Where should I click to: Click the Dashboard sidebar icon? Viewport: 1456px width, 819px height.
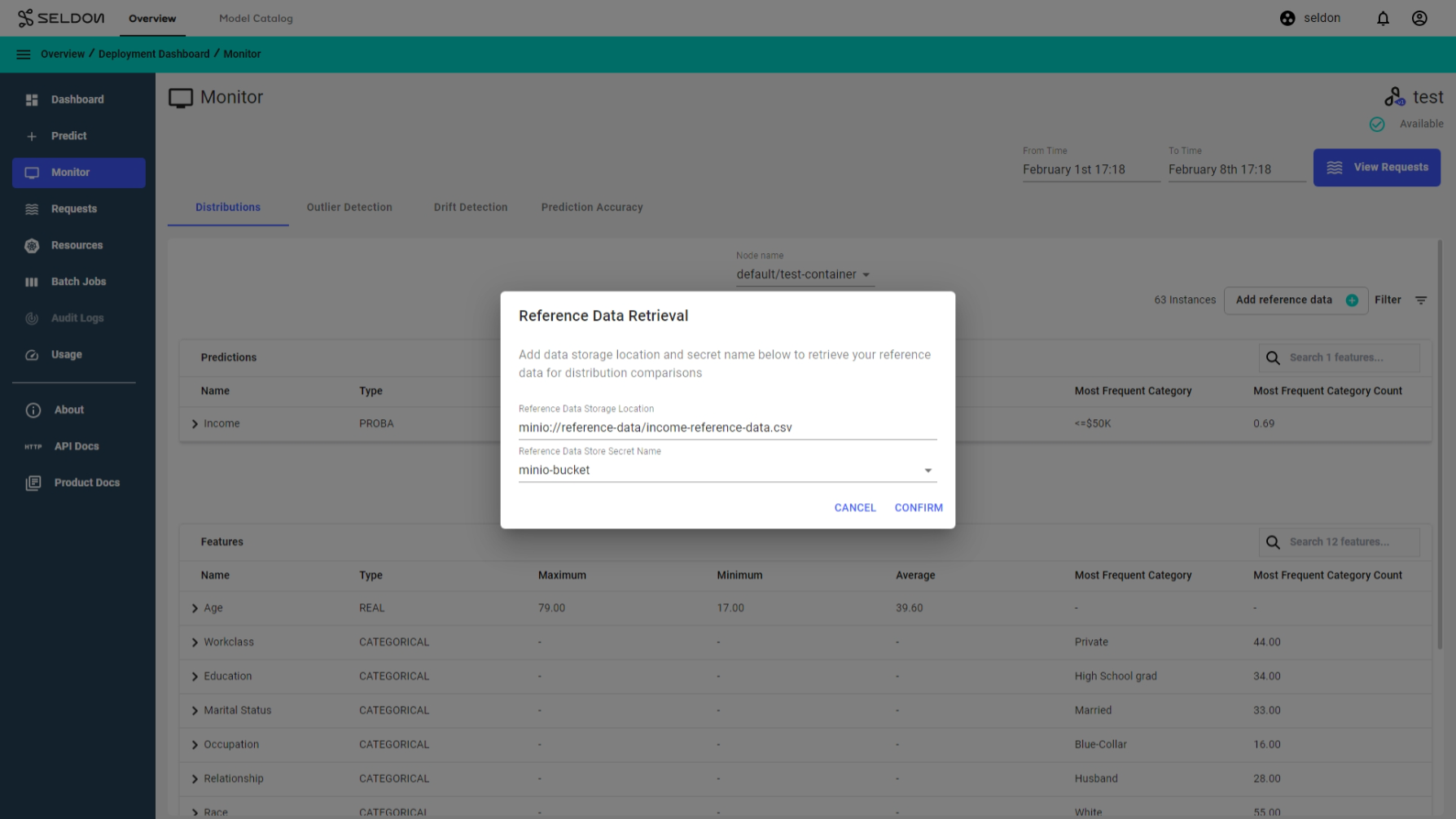(32, 100)
